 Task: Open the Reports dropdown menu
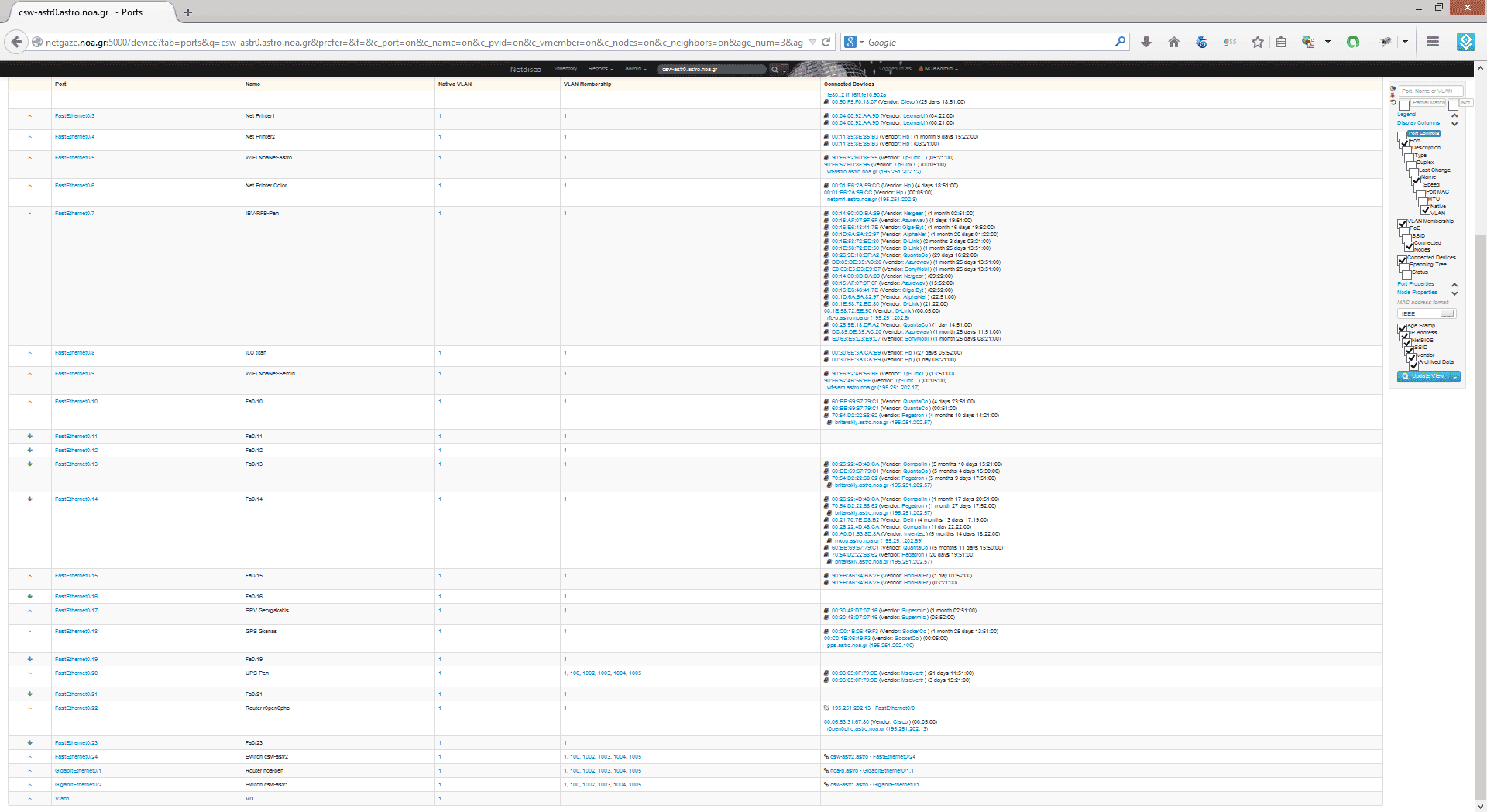coord(600,69)
